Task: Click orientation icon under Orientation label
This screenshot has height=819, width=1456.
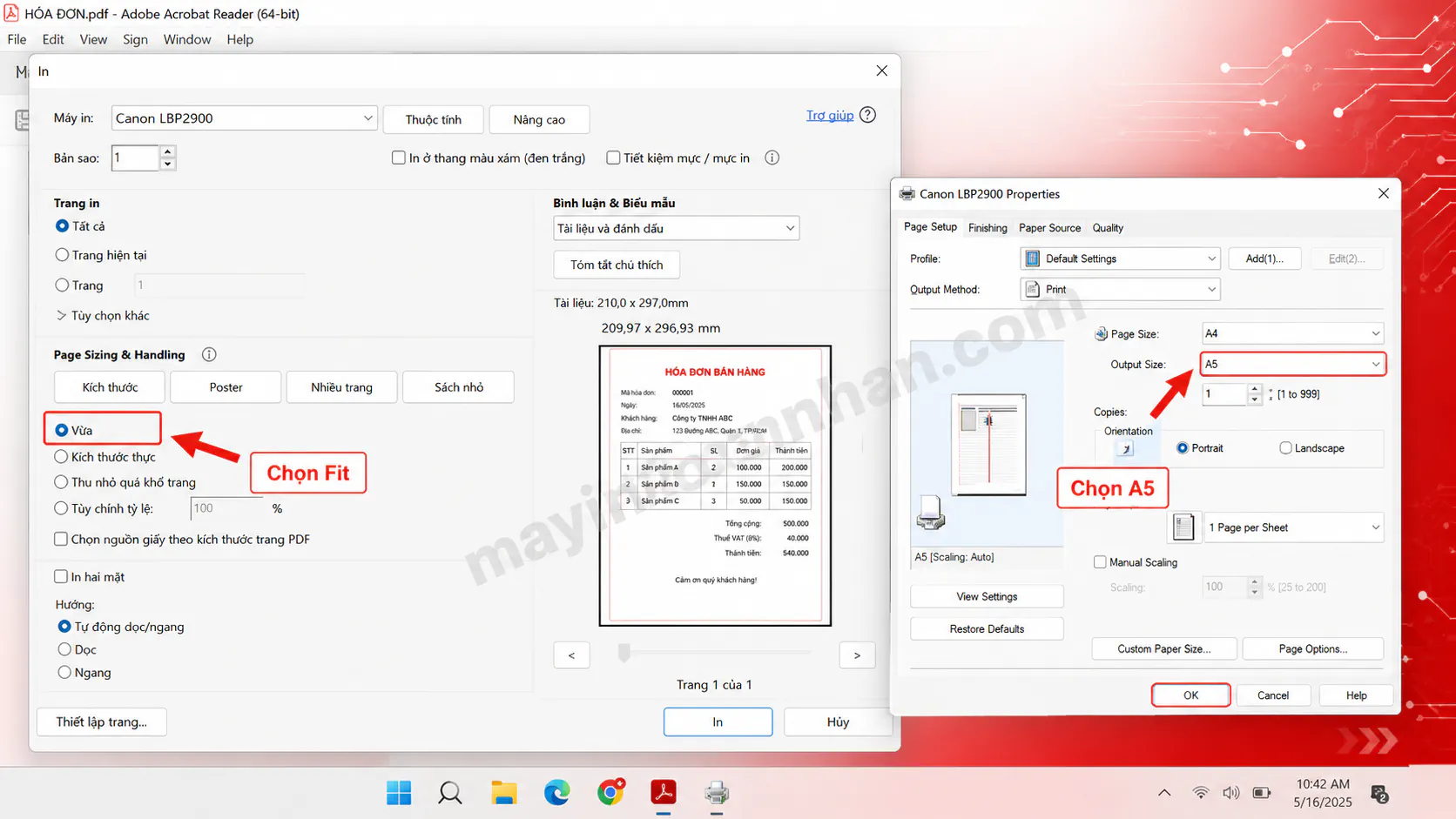Action: (x=1126, y=448)
